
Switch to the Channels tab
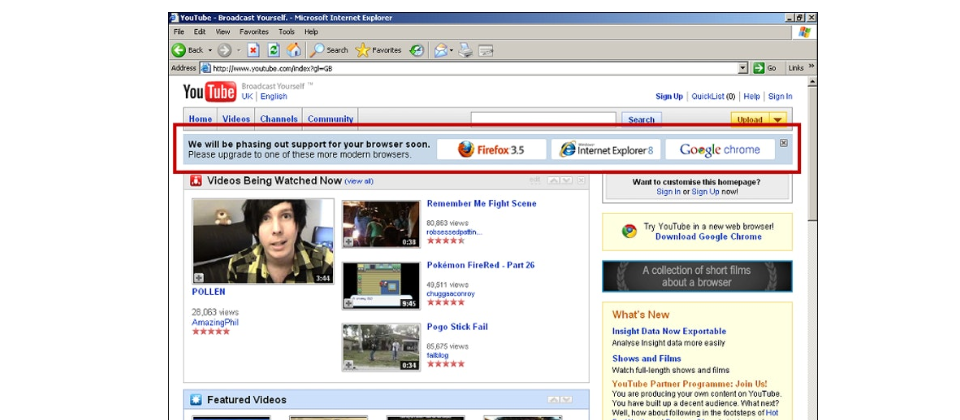pyautogui.click(x=279, y=119)
